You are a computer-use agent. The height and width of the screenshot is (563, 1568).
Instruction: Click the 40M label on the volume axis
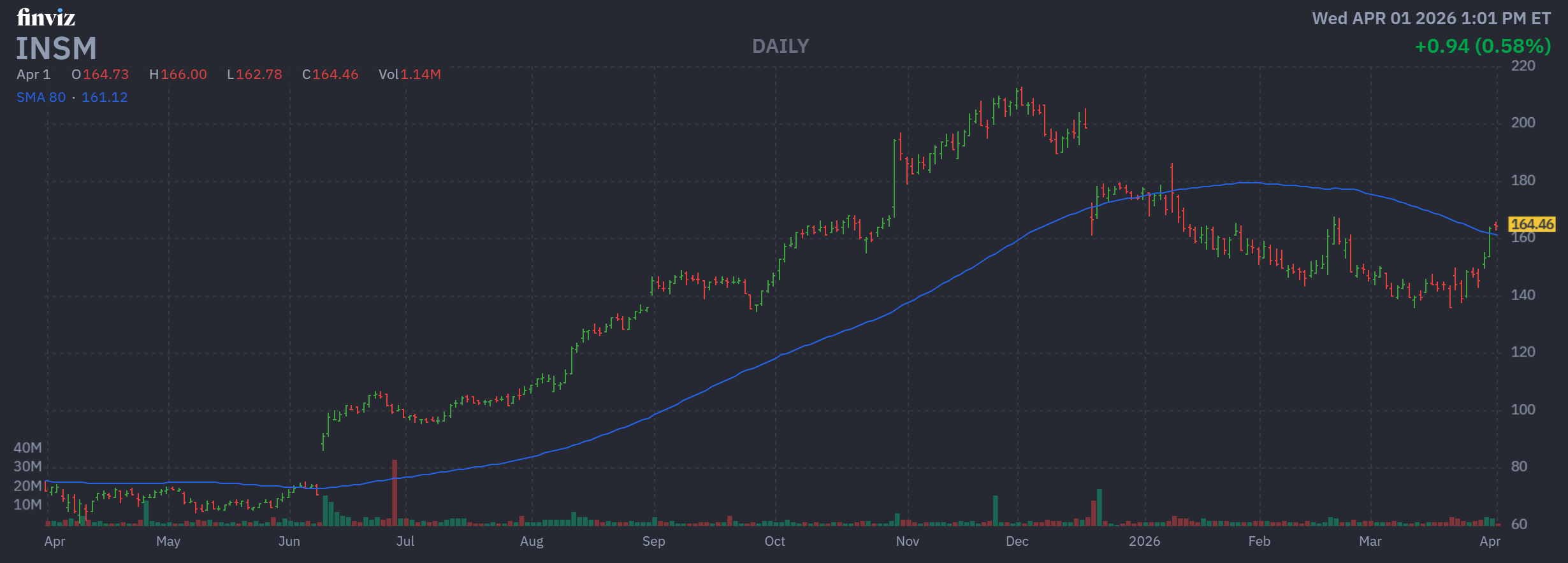point(27,448)
